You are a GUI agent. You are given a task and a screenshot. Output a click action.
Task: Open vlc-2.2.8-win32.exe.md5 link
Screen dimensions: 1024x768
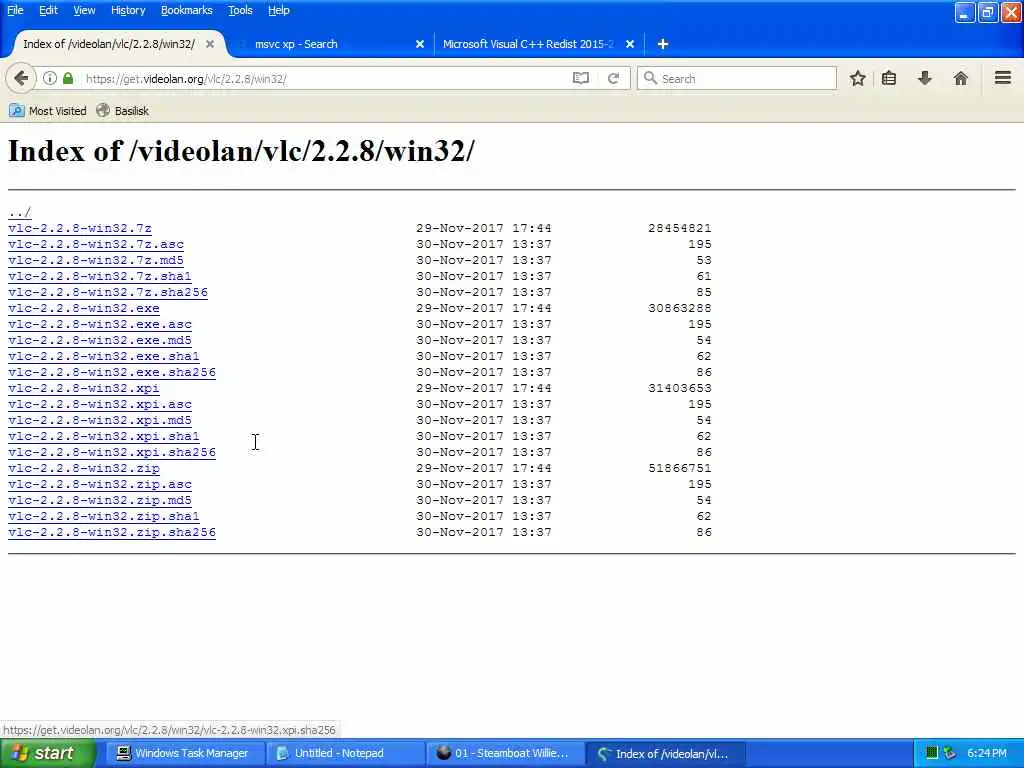pos(100,340)
